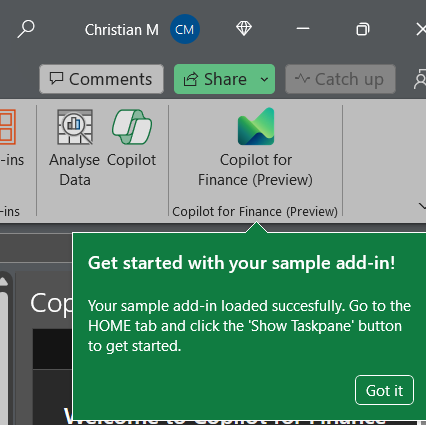Minimize the Excel window
Screen dimensions: 426x425
303,29
